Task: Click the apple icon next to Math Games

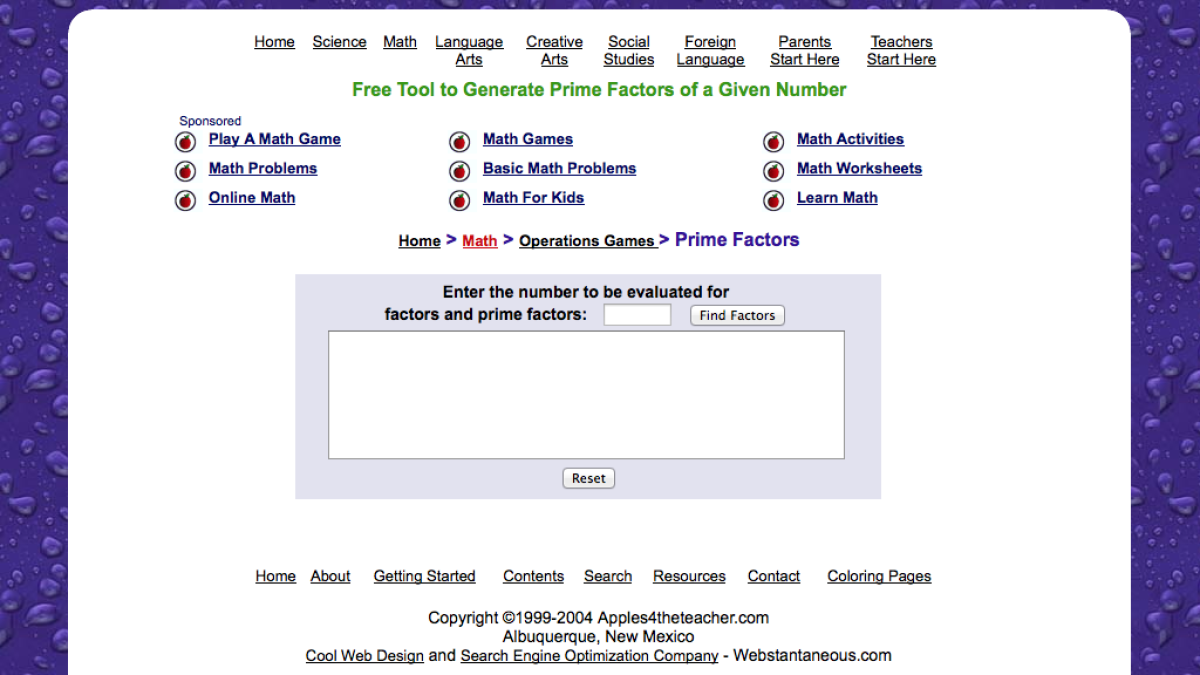Action: (459, 141)
